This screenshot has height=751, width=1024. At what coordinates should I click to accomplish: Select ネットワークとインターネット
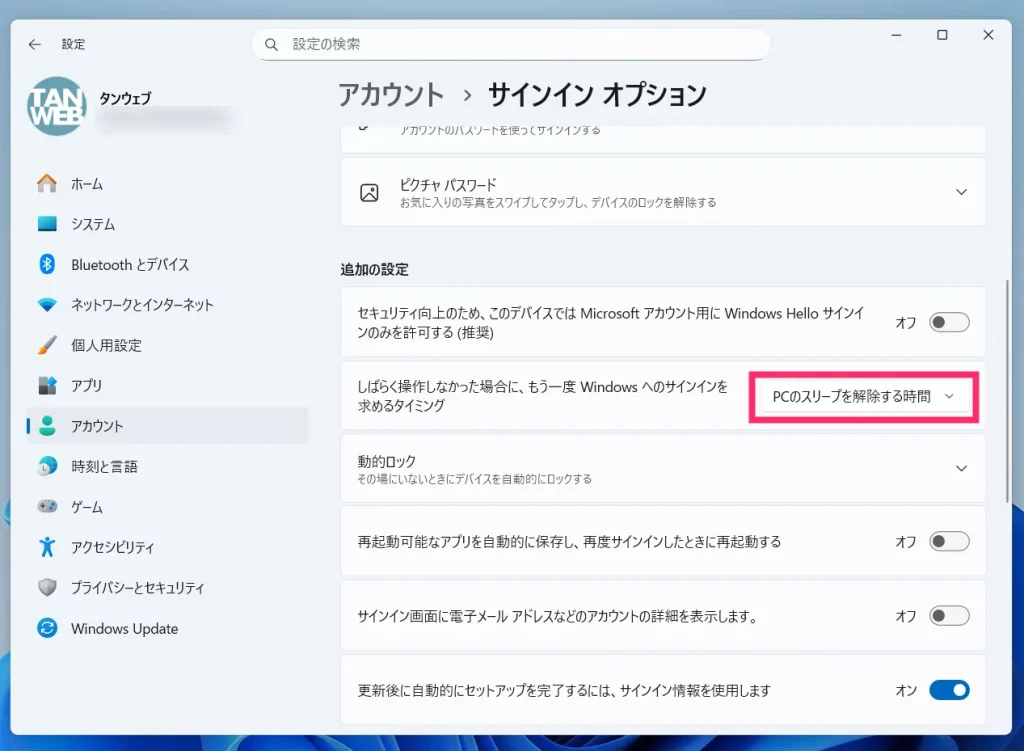point(167,305)
